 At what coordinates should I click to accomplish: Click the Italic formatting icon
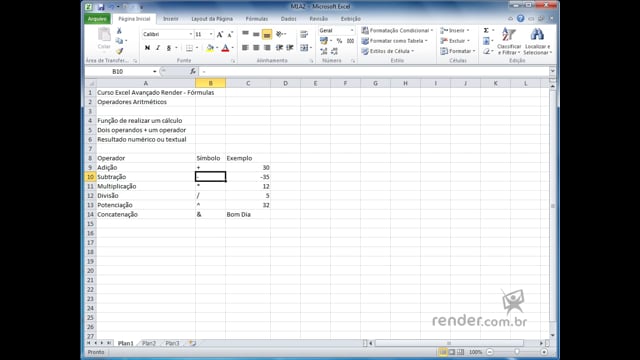click(x=158, y=48)
